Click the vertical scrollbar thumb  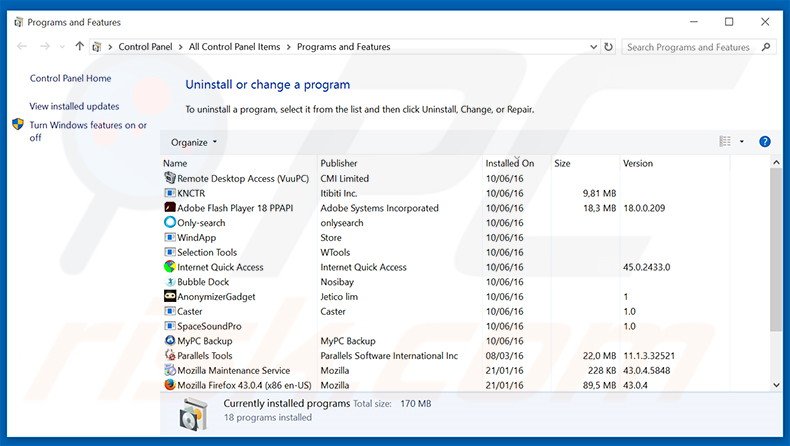[776, 250]
